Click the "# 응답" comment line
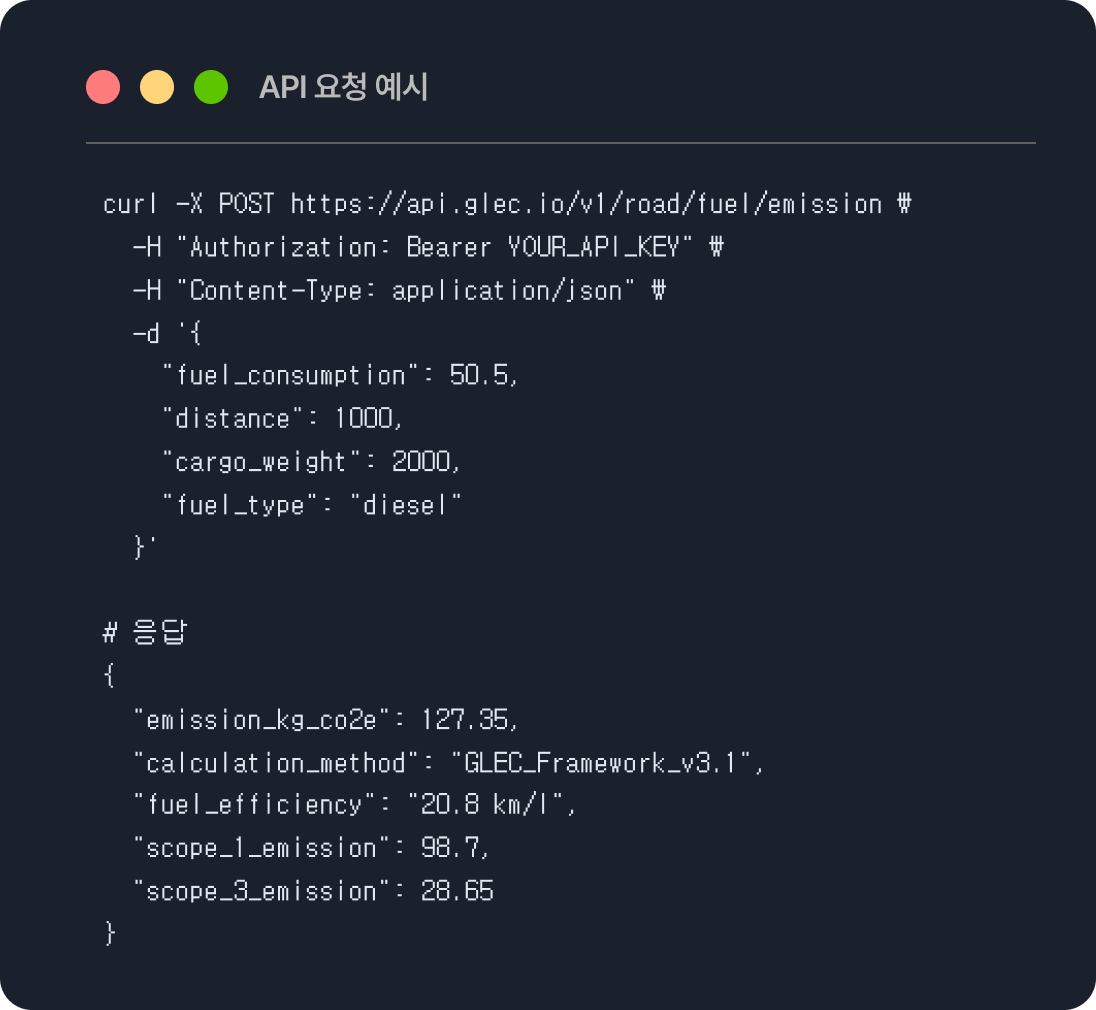This screenshot has height=1010, width=1096. click(145, 632)
